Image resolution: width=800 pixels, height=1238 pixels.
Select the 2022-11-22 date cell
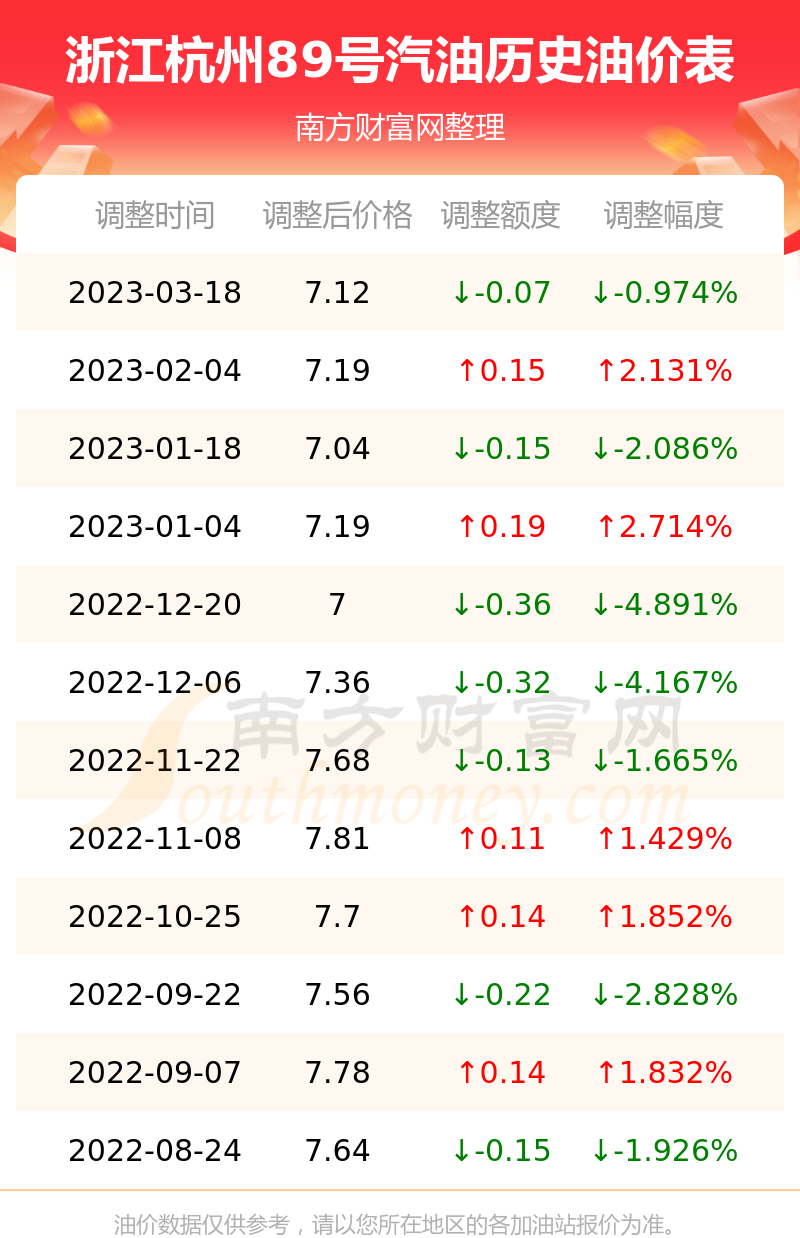(x=155, y=761)
